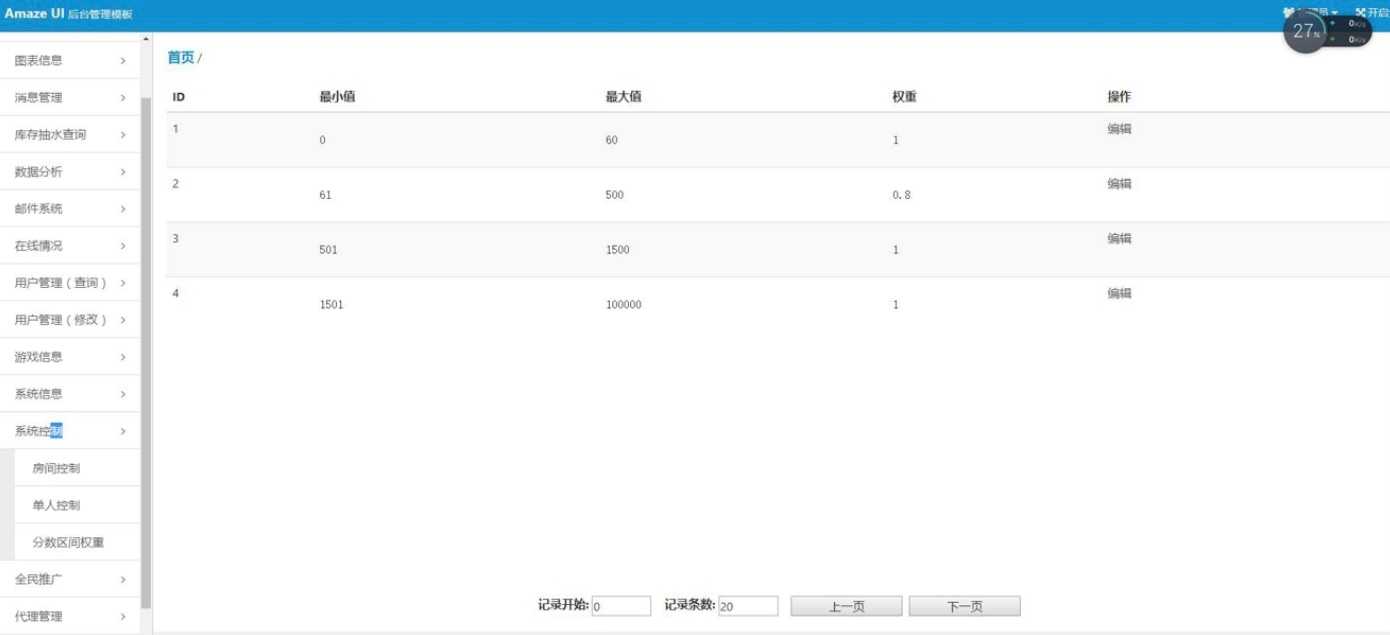Click chevron beside 用户管理（修改）
This screenshot has width=1390, height=635.
click(123, 320)
